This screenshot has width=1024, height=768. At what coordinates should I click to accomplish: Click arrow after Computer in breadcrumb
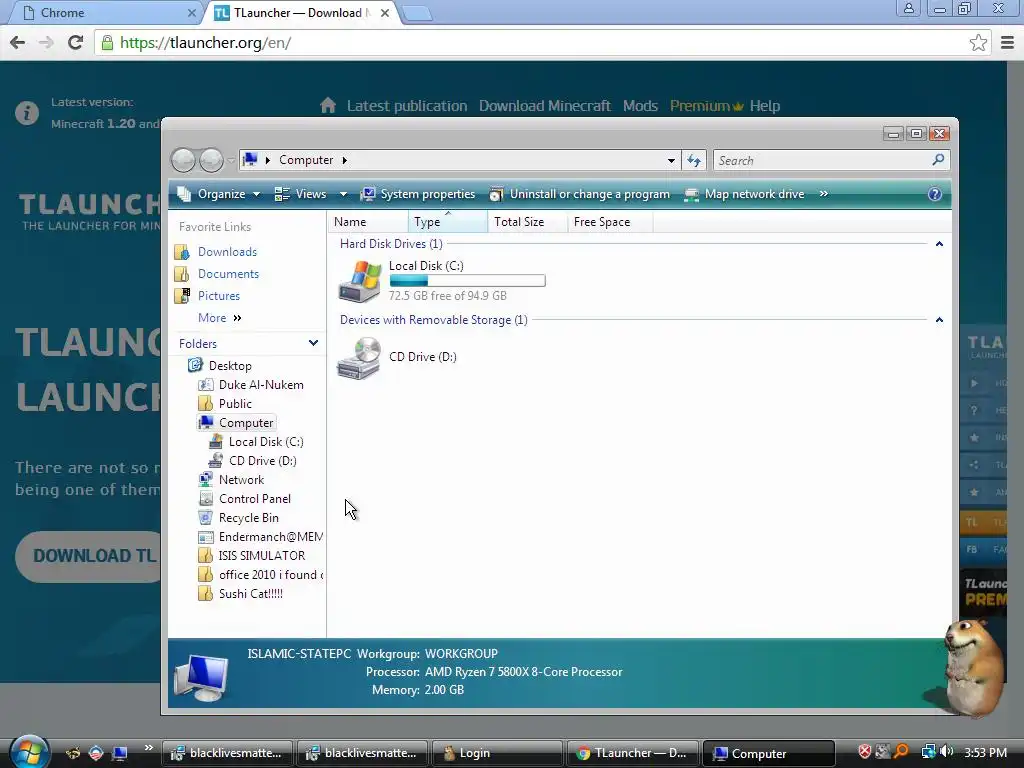pos(344,160)
